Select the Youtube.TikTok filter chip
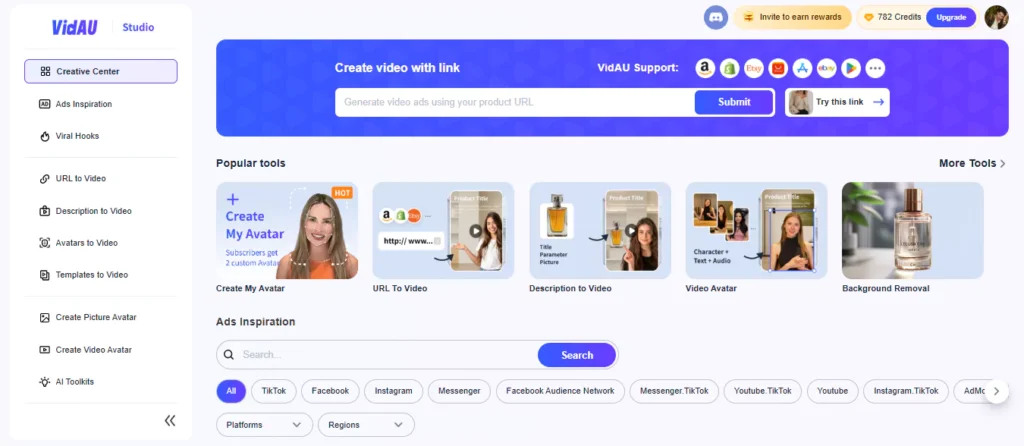This screenshot has height=446, width=1024. click(x=763, y=391)
